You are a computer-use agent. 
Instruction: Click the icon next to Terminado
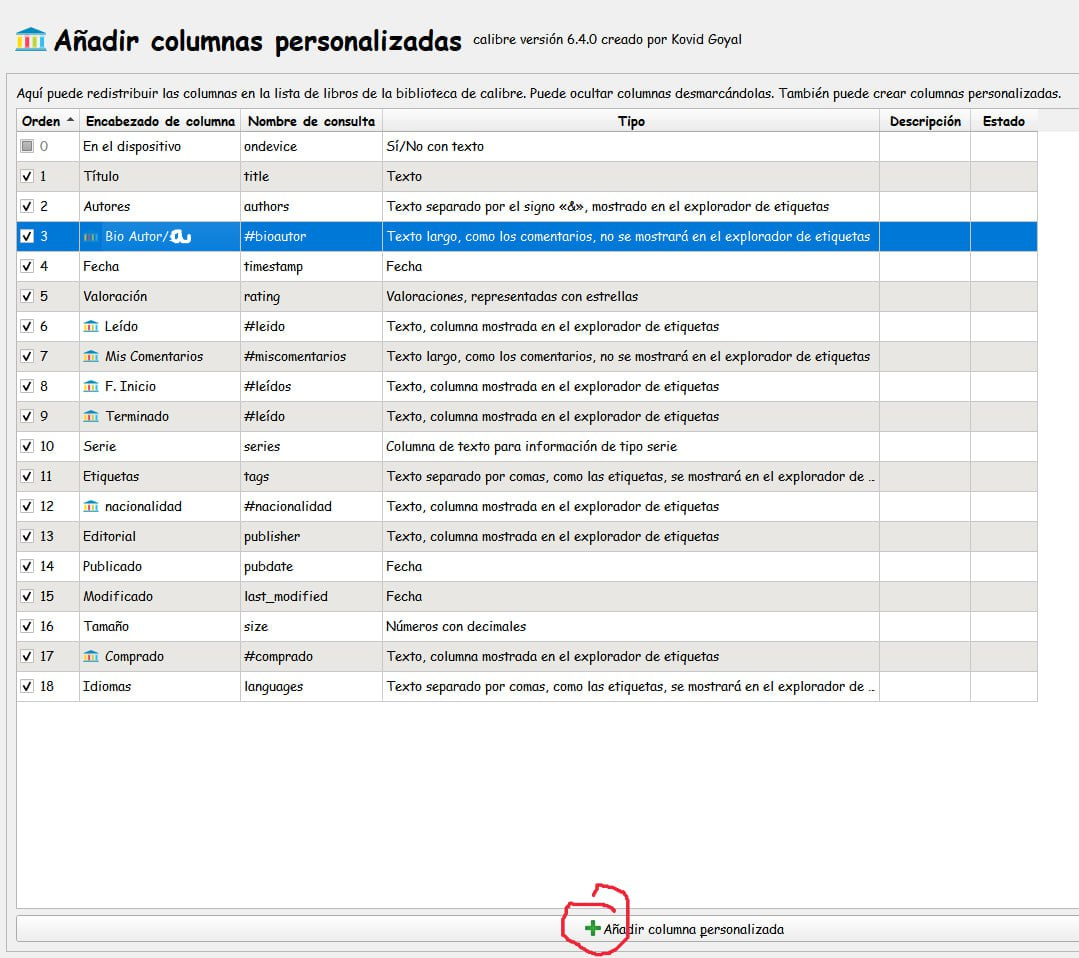pyautogui.click(x=91, y=416)
